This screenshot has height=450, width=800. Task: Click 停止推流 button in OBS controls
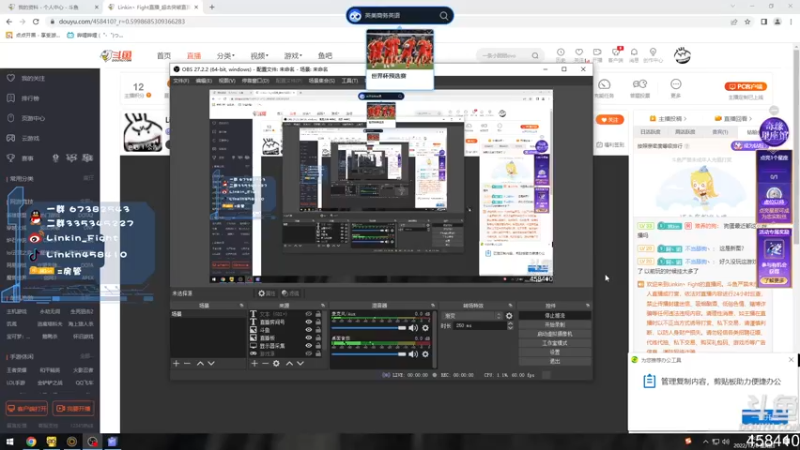coord(555,316)
